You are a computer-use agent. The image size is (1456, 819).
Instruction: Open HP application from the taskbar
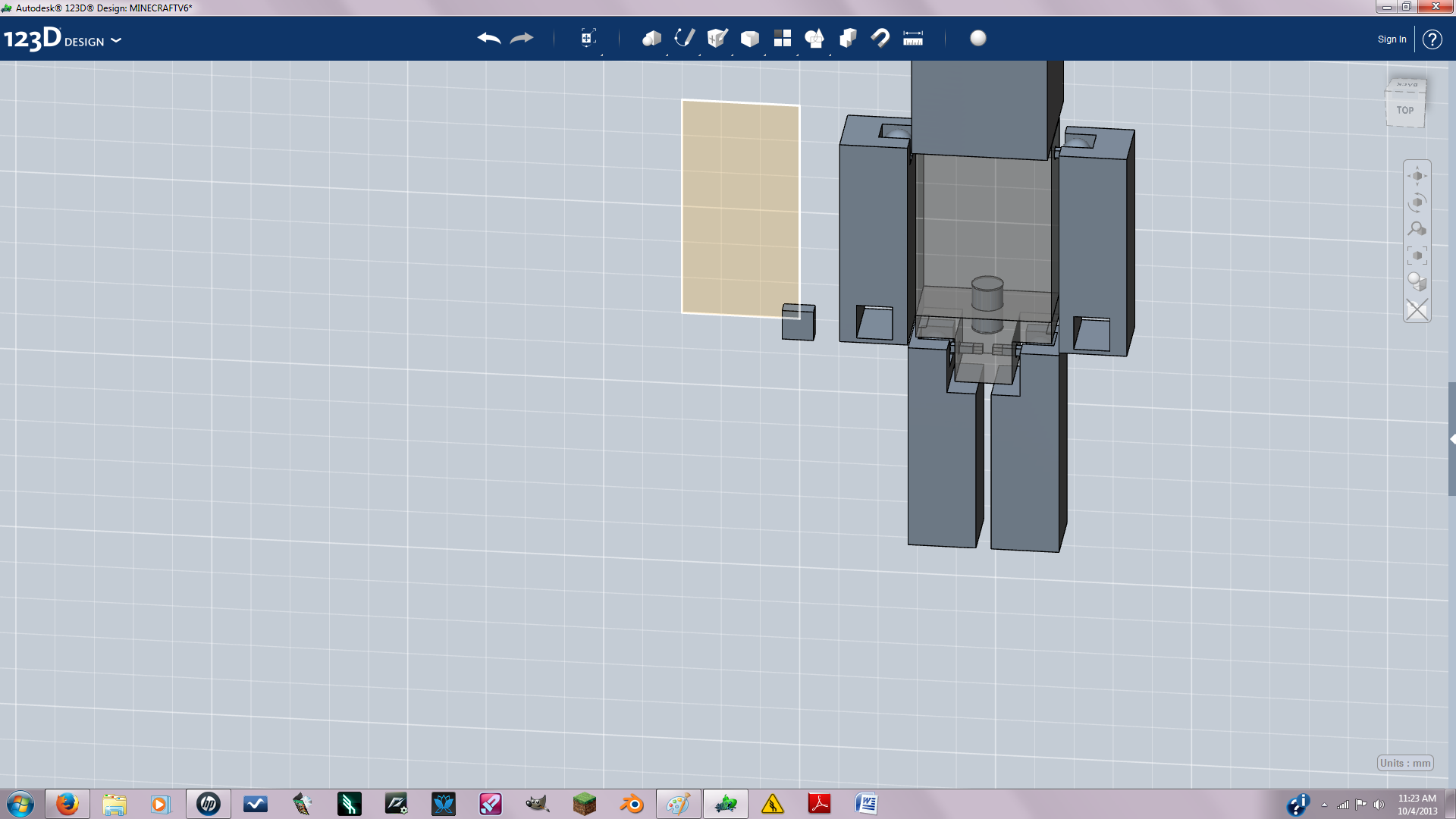point(209,804)
